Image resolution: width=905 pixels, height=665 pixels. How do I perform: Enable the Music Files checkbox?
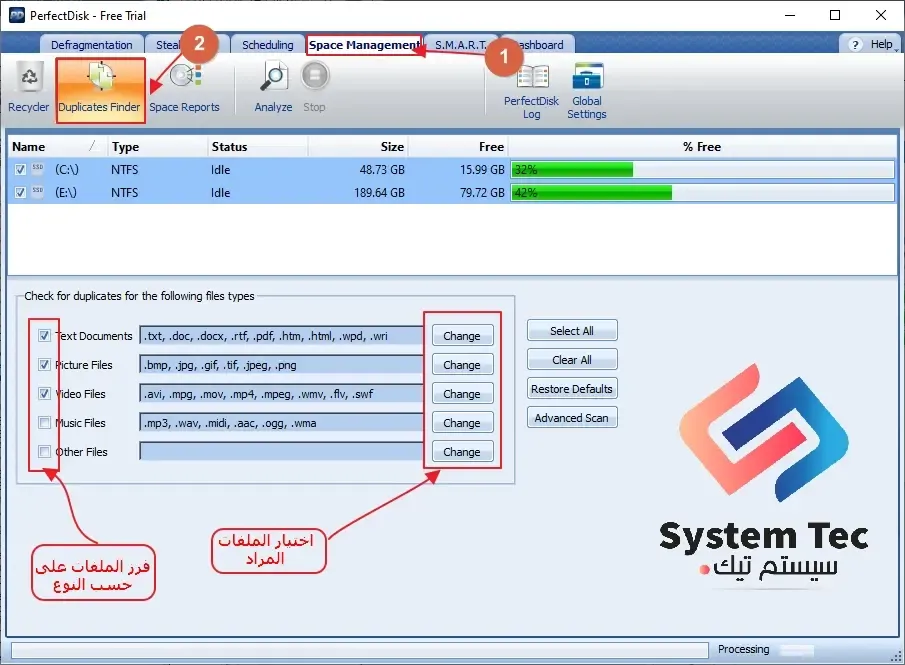(44, 423)
